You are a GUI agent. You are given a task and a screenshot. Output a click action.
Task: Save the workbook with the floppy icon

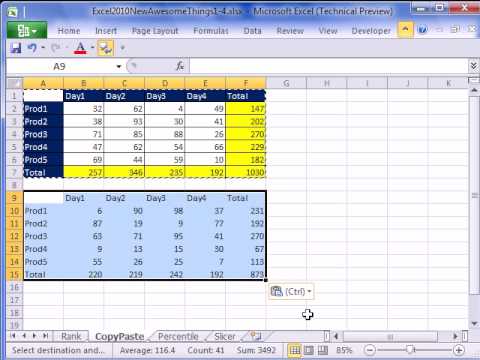[x=16, y=48]
